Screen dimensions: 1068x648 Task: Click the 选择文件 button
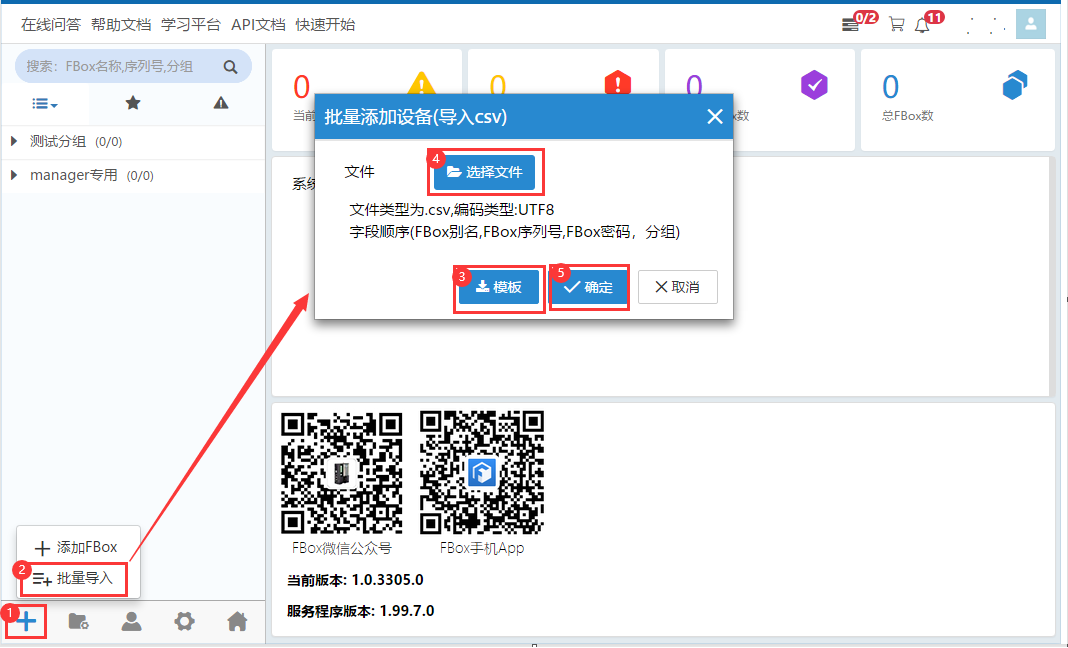(484, 172)
